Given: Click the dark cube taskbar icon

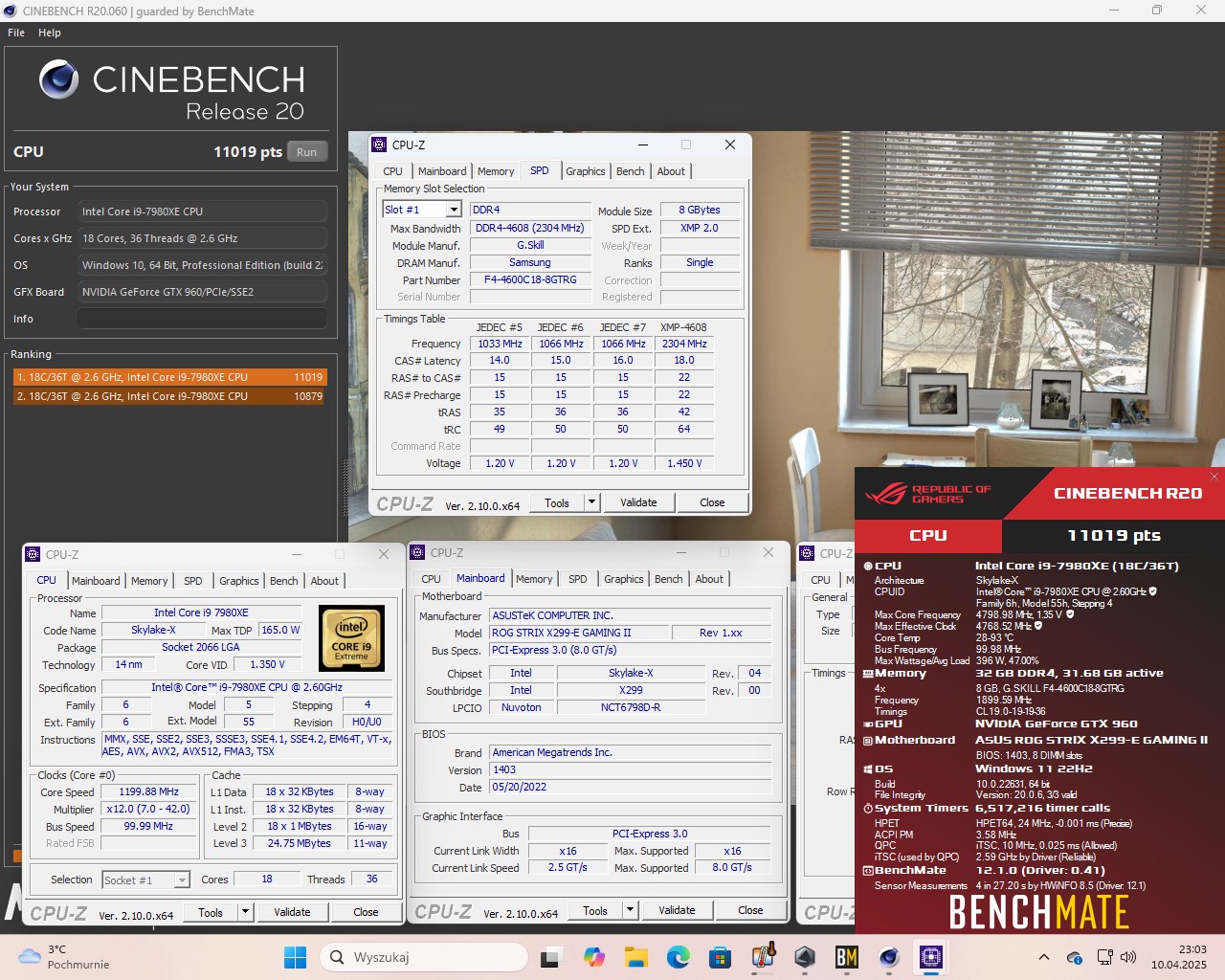Looking at the screenshot, I should coord(805,957).
